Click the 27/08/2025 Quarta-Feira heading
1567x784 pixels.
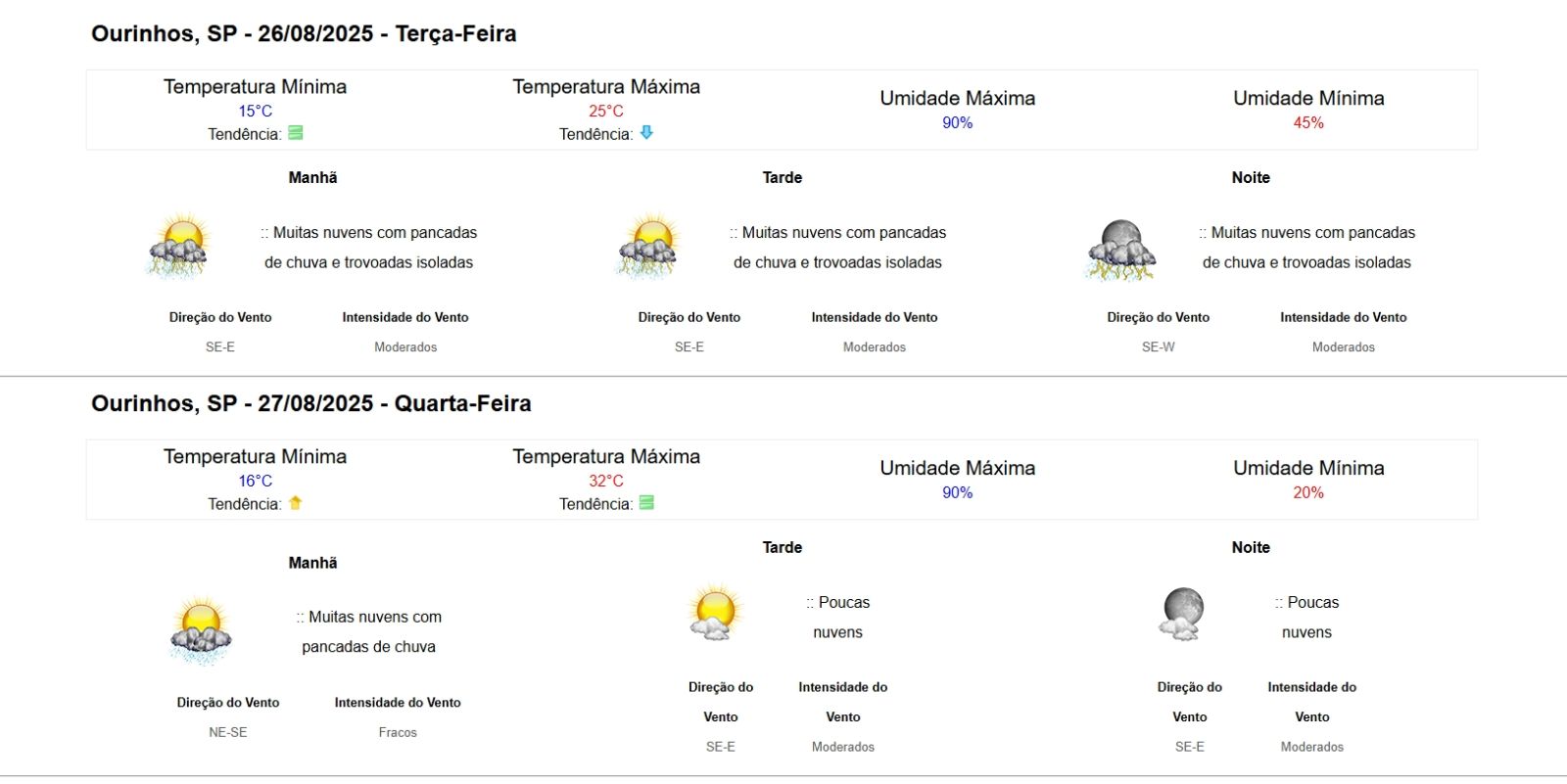310,404
